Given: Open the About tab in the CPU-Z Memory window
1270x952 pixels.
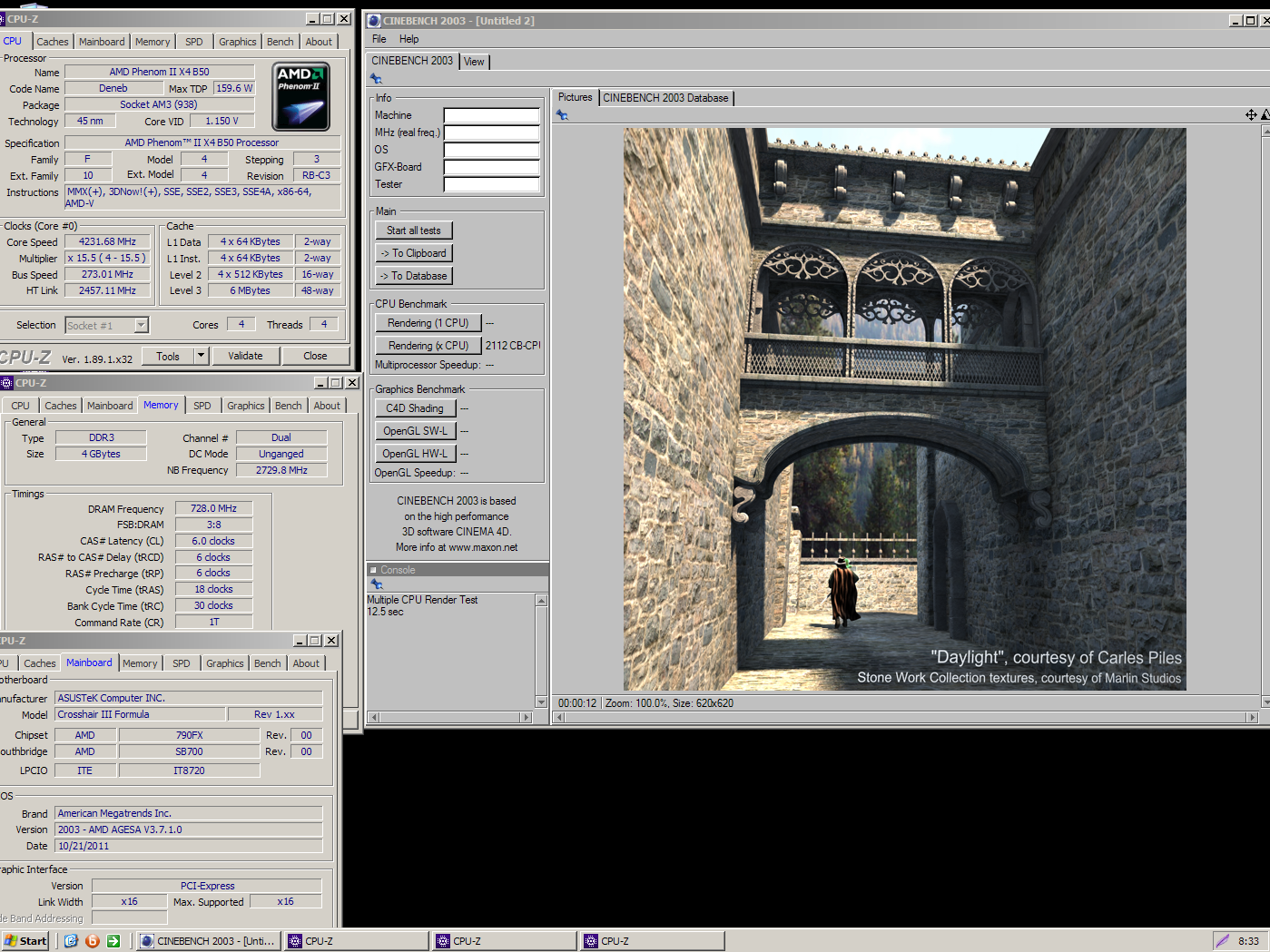Looking at the screenshot, I should pyautogui.click(x=327, y=406).
